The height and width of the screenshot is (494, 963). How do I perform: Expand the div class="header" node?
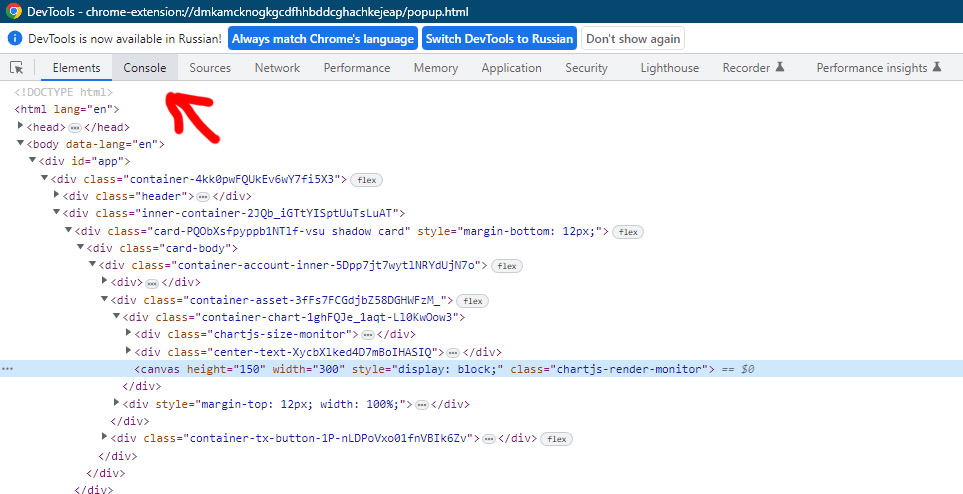[57, 195]
